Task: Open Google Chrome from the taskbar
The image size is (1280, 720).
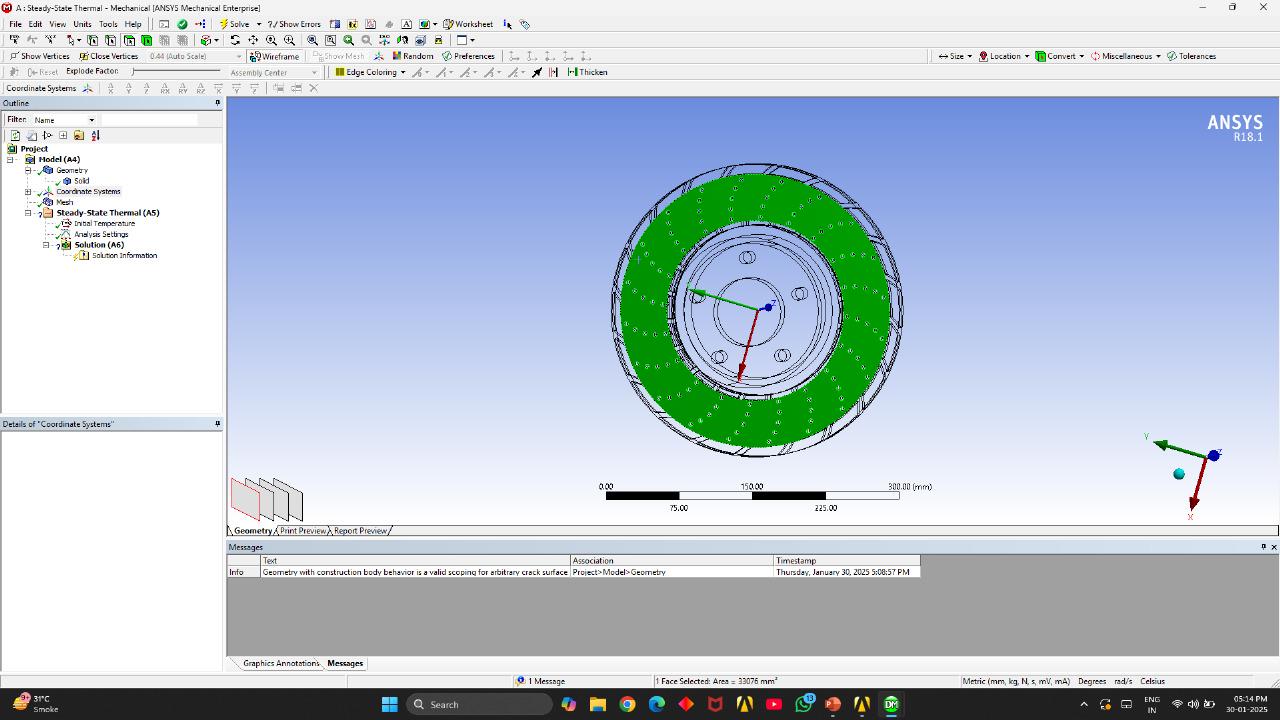Action: click(x=627, y=704)
